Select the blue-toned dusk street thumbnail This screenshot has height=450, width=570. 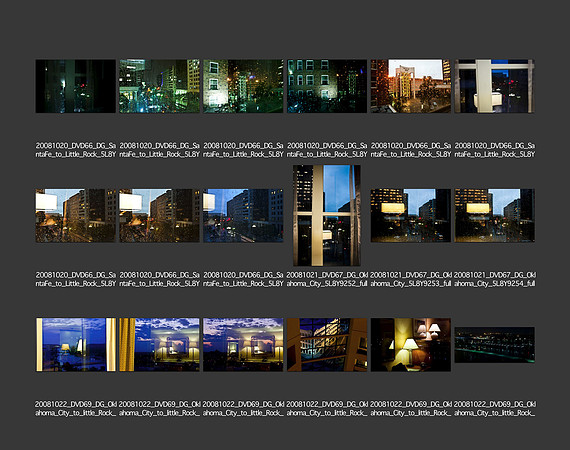[x=243, y=216]
